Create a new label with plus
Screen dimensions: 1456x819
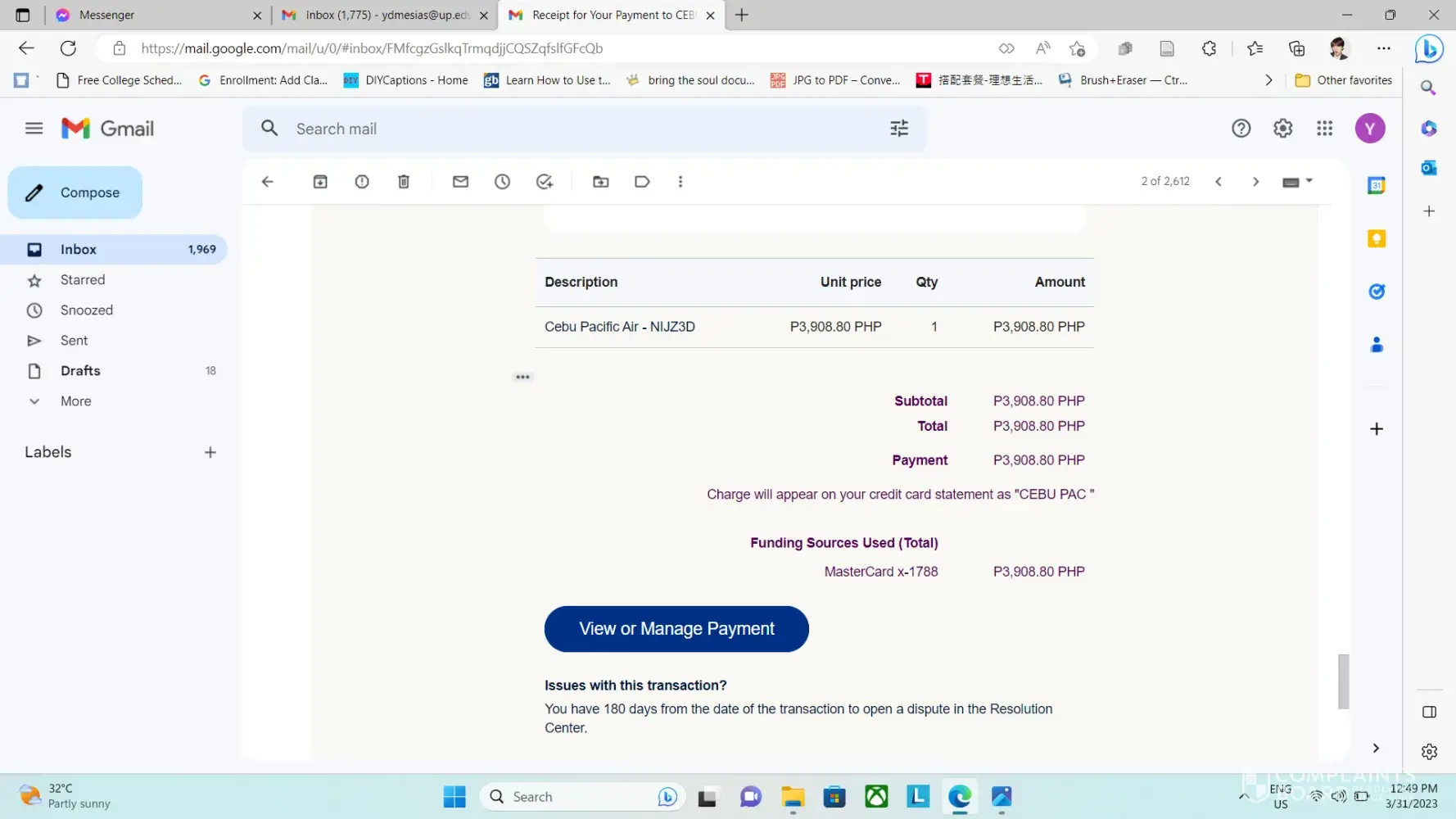(x=210, y=452)
